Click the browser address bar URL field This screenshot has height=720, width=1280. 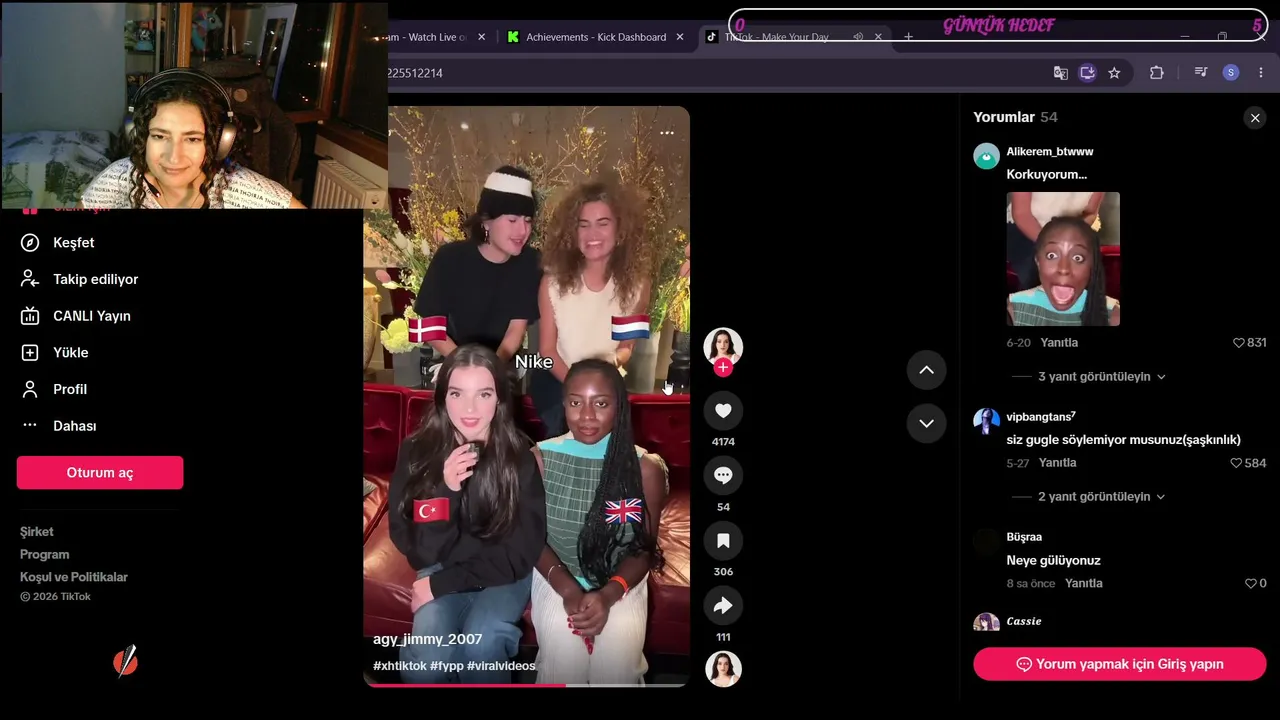pyautogui.click(x=714, y=73)
